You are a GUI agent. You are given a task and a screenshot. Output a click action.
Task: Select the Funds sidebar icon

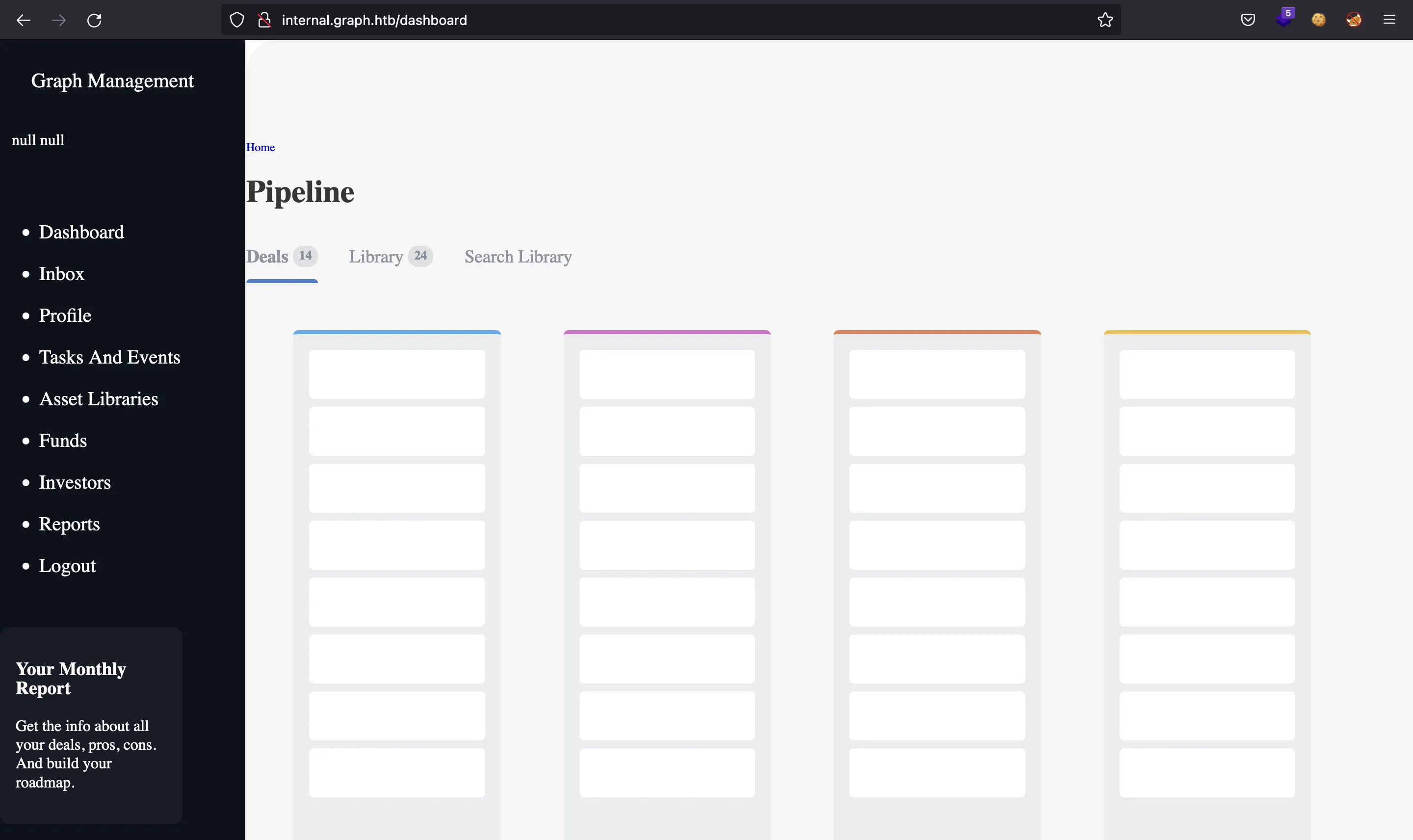coord(62,440)
